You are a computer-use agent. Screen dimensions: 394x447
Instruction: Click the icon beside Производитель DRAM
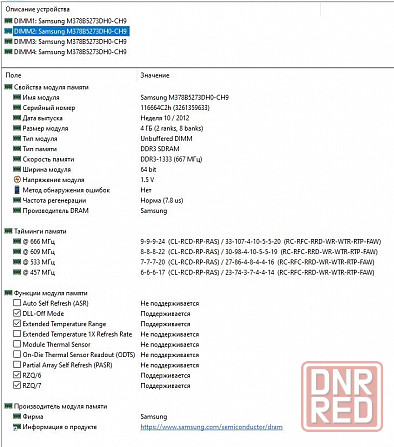[x=17, y=211]
